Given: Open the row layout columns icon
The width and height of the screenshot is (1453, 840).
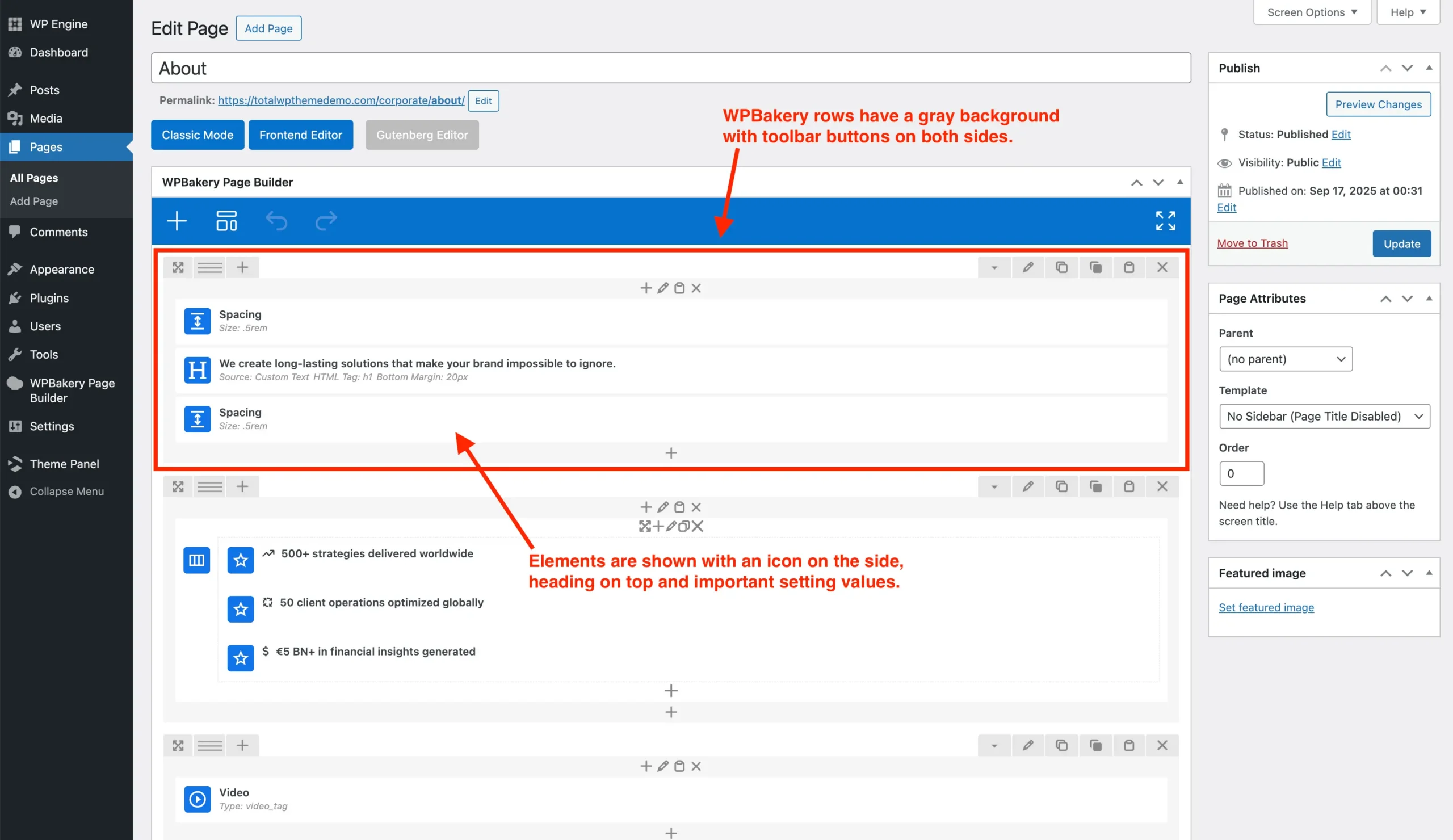Looking at the screenshot, I should click(x=209, y=267).
